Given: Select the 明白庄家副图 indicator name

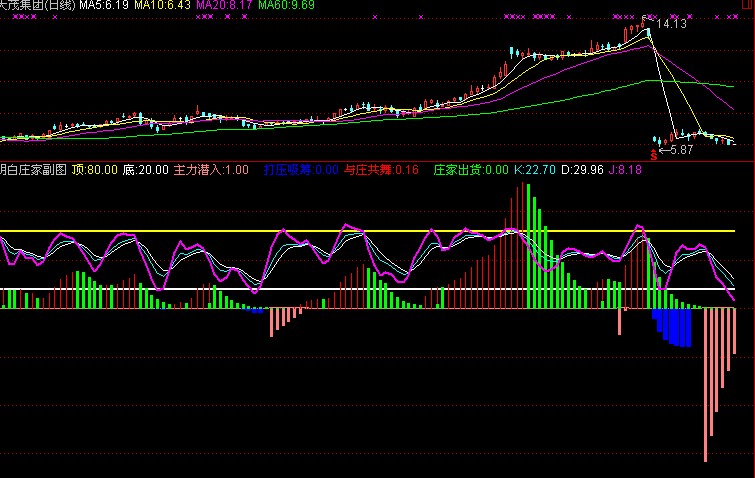Looking at the screenshot, I should (33, 170).
